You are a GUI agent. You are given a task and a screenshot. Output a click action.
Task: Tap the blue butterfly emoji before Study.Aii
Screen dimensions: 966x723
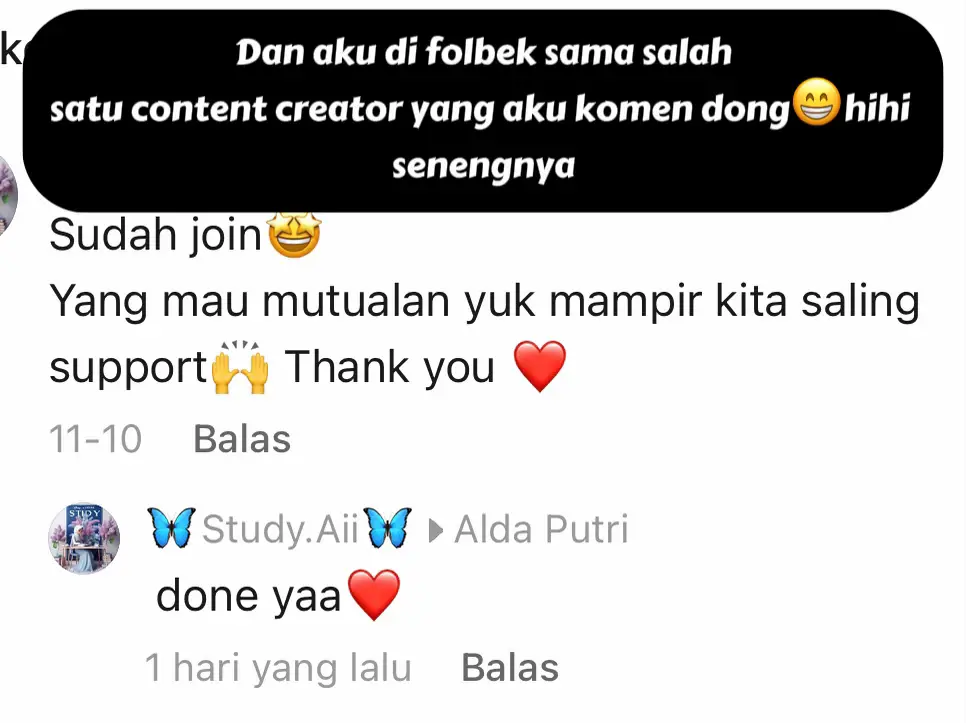[x=171, y=528]
